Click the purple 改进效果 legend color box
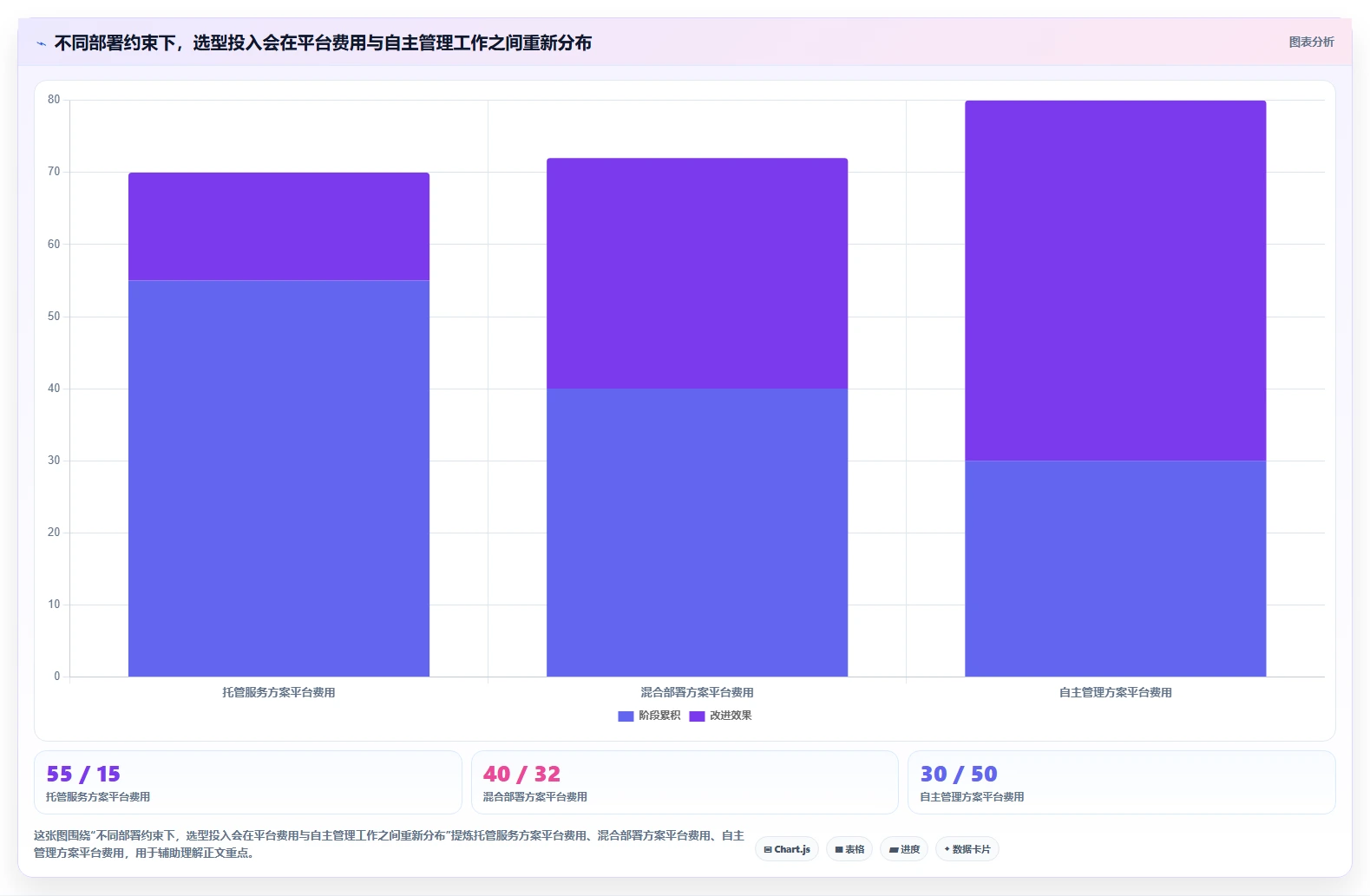Screen dimensions: 1370x896 (697, 716)
